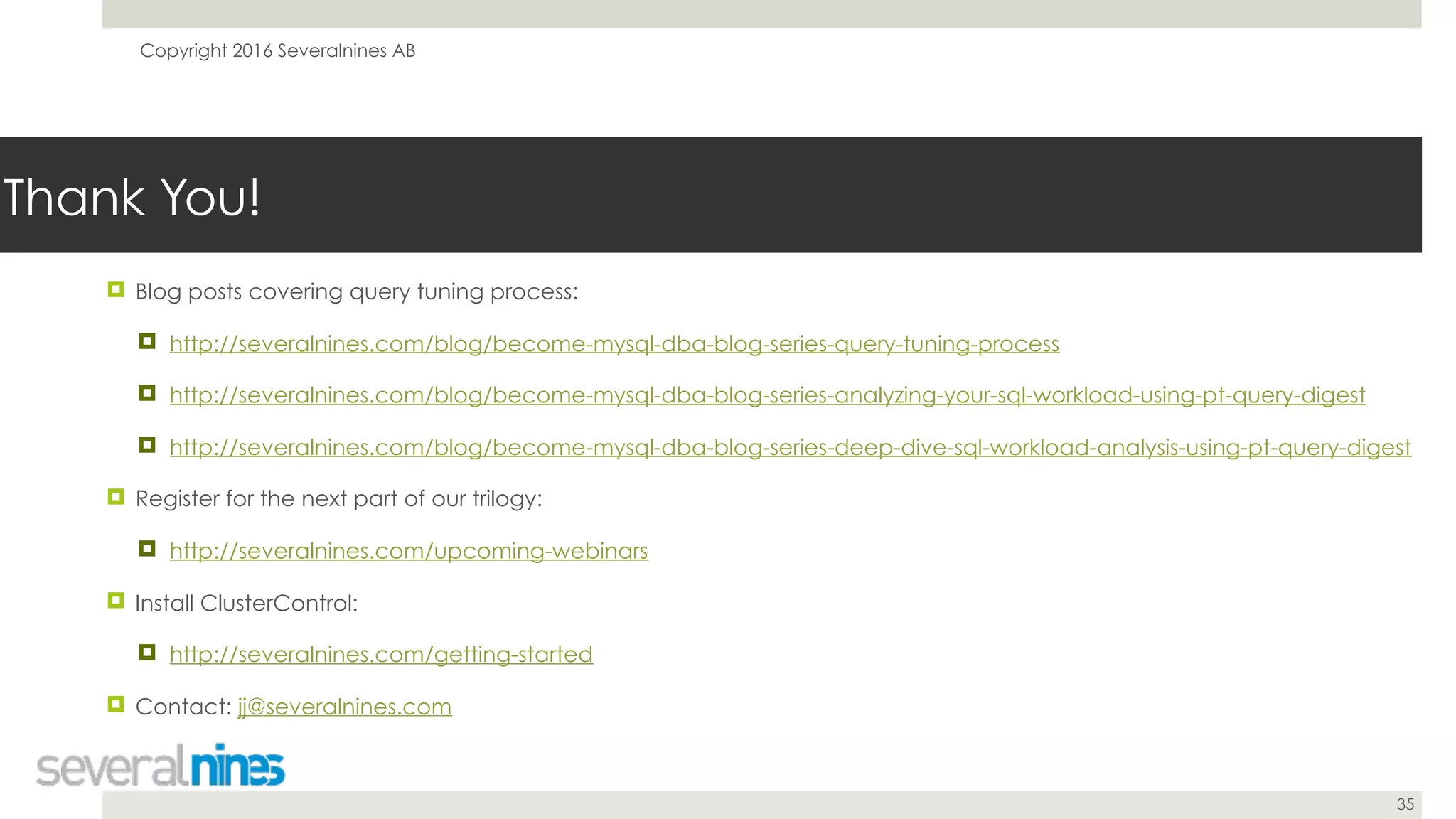Click the bullet icon beside Register for trilogy
The width and height of the screenshot is (1456, 819).
[x=116, y=496]
